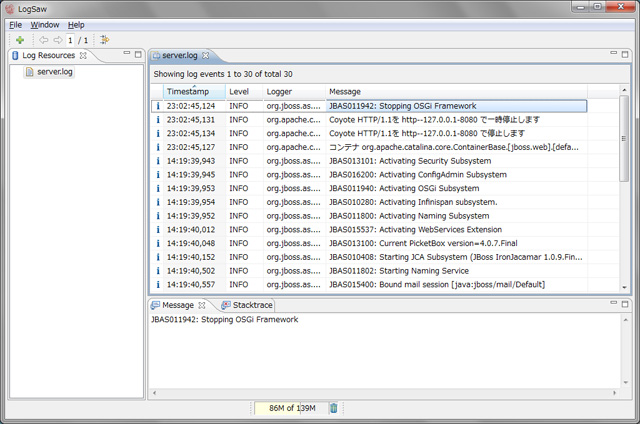Select row 'Current PicketBox version=4.0.7.Final'
640x424 pixels.
pyautogui.click(x=369, y=243)
